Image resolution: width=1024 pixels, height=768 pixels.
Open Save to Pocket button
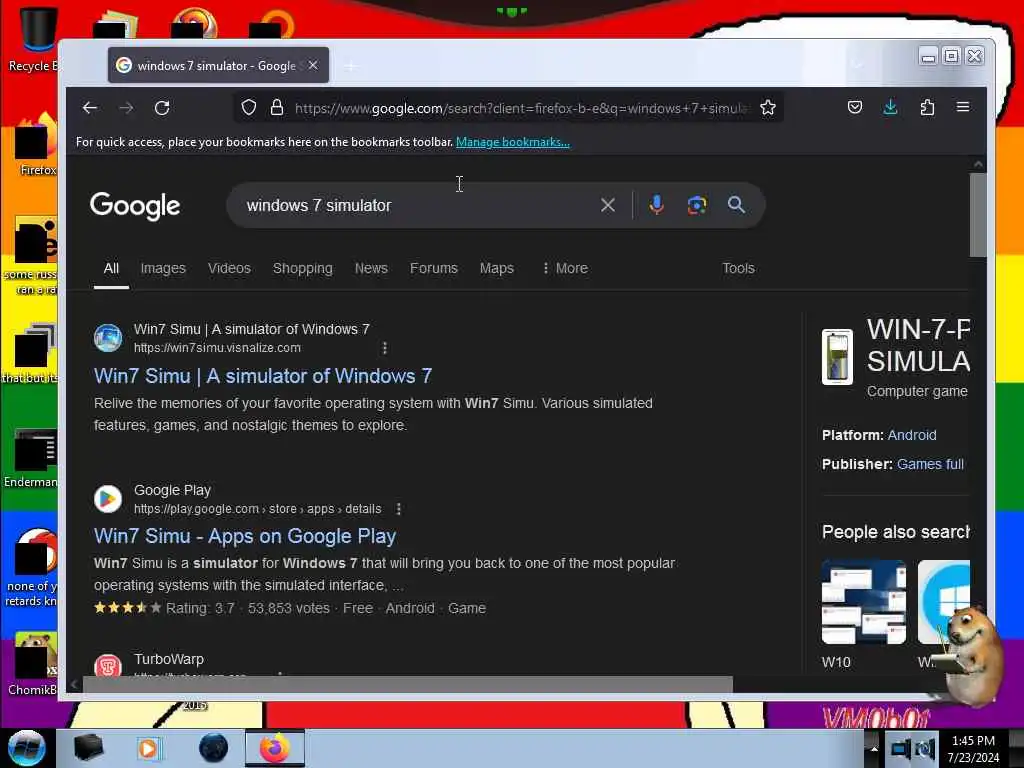click(x=854, y=107)
